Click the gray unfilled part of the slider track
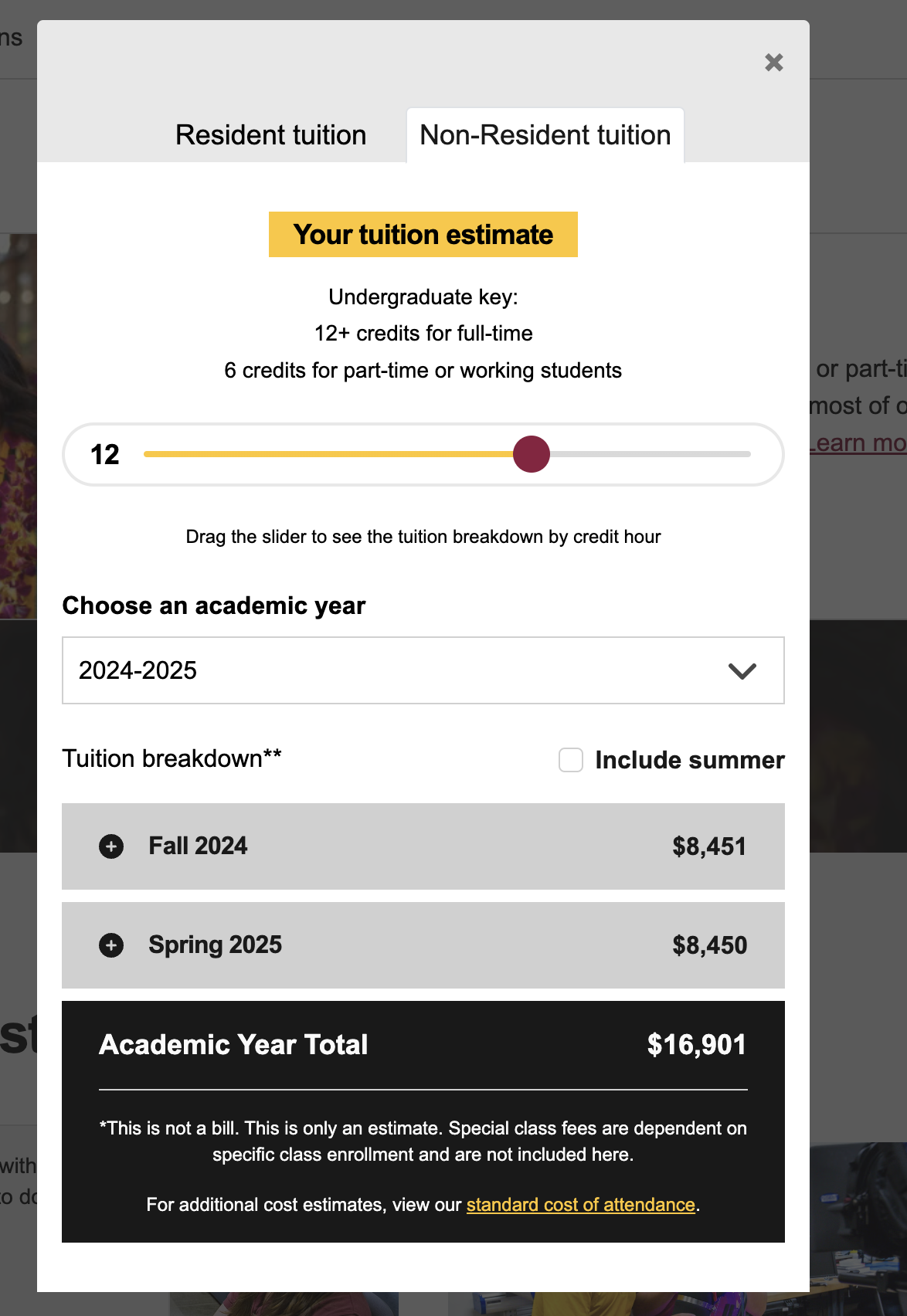 tap(649, 454)
